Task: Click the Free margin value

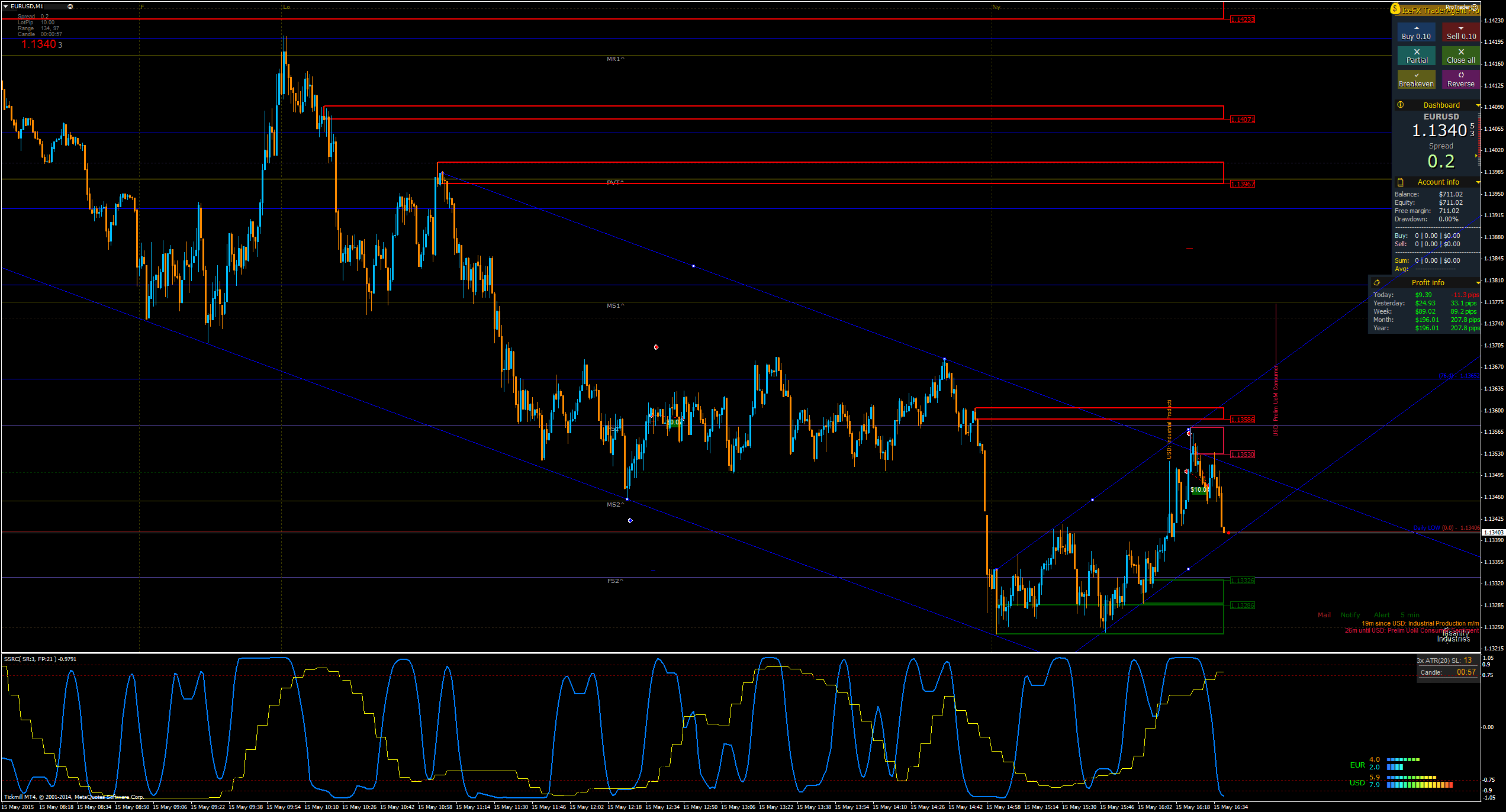Action: point(1449,211)
